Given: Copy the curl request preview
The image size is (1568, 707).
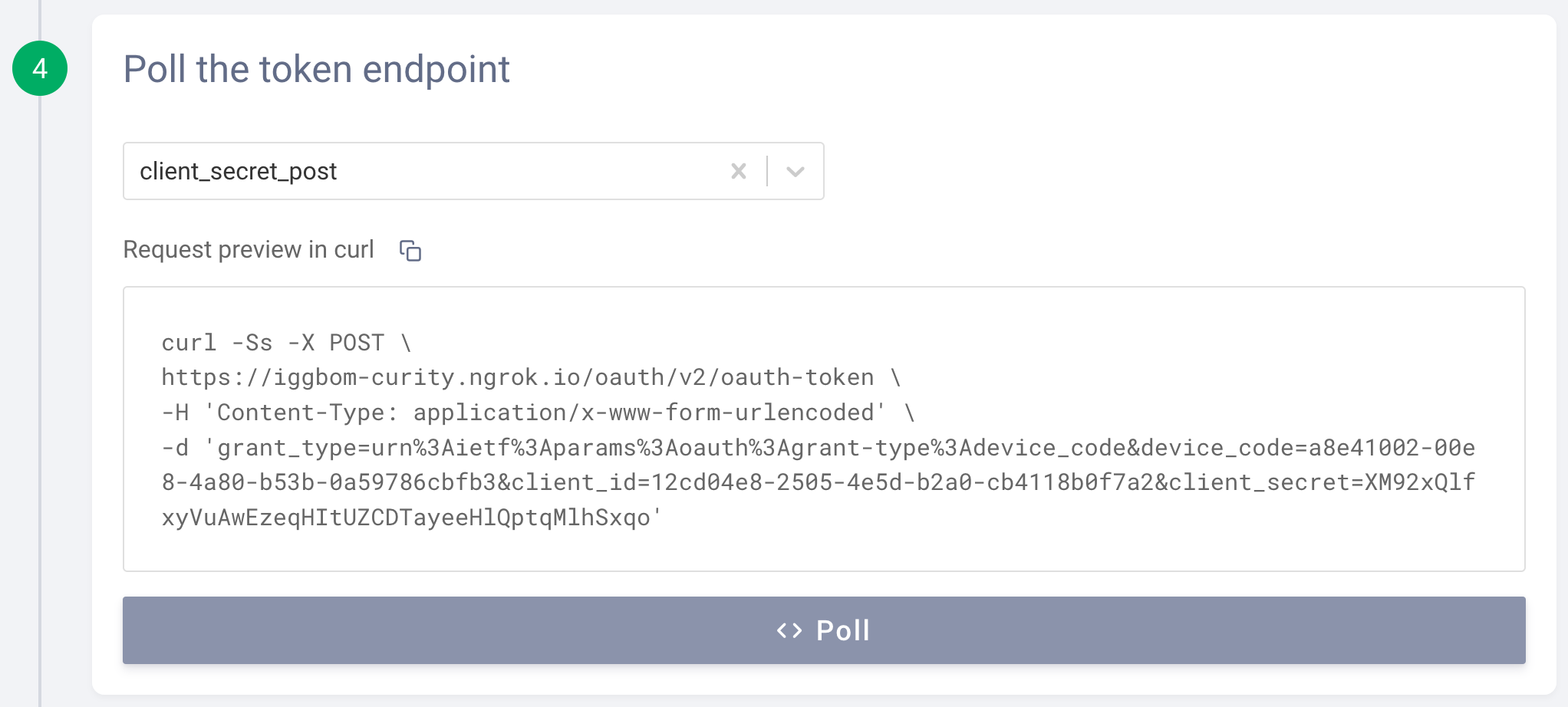Looking at the screenshot, I should [410, 251].
